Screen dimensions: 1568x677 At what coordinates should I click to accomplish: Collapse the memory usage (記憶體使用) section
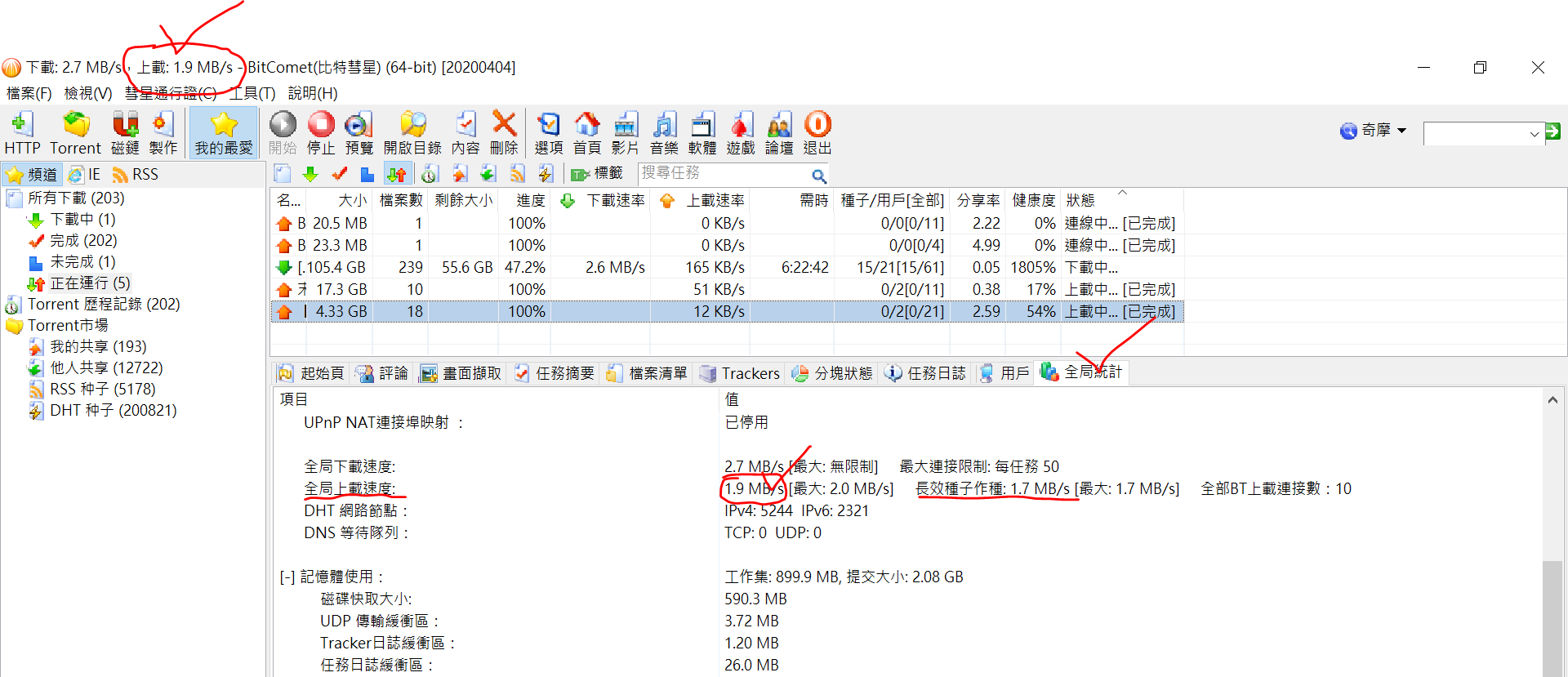[x=287, y=577]
